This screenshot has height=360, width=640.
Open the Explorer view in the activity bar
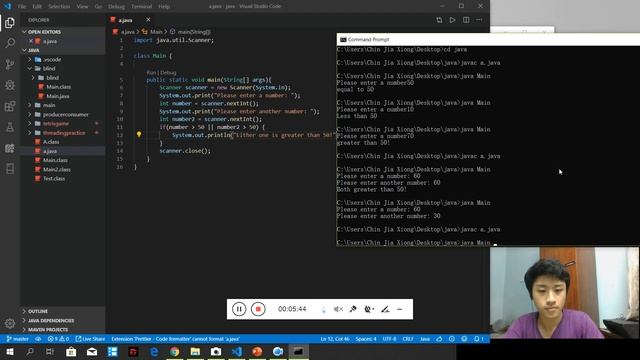[10, 22]
